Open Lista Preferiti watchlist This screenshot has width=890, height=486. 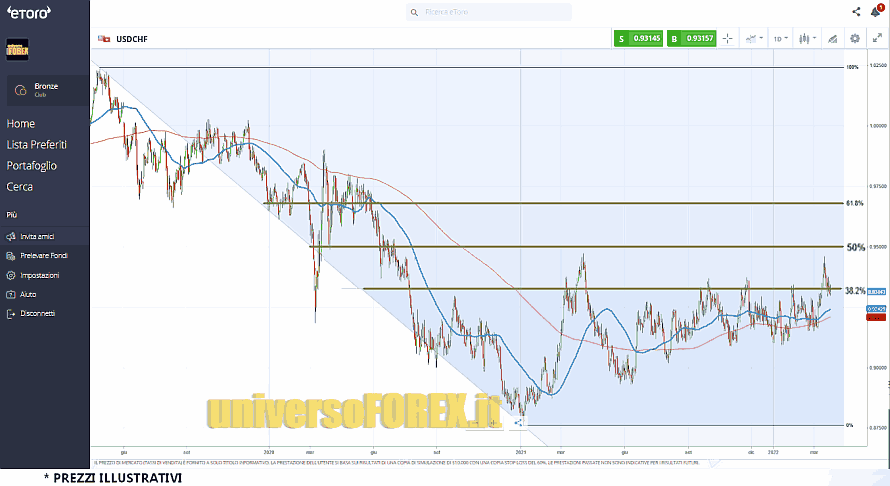tap(36, 145)
